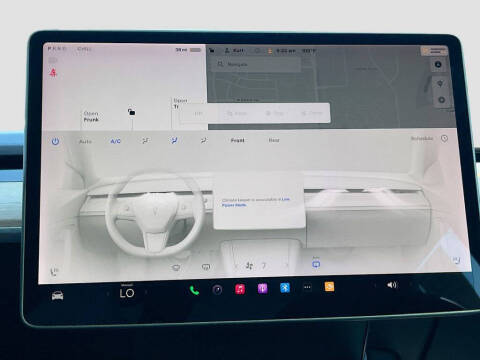Toggle the door lock icon above the car

[131, 112]
